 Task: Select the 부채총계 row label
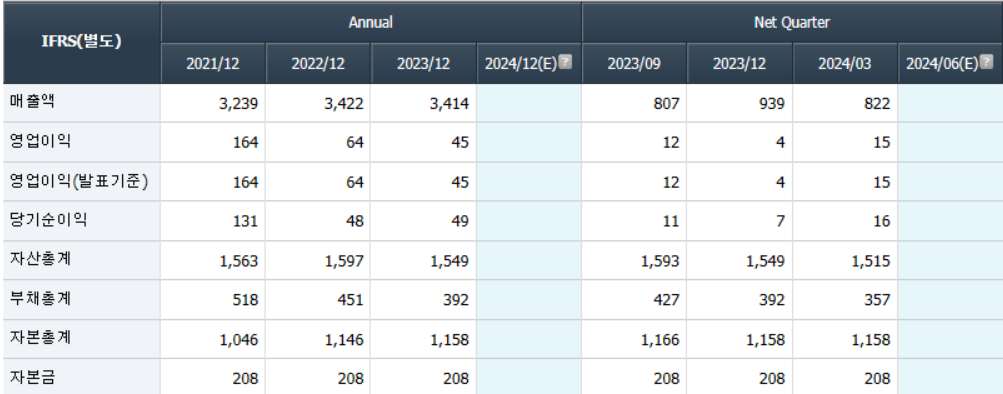pos(40,299)
